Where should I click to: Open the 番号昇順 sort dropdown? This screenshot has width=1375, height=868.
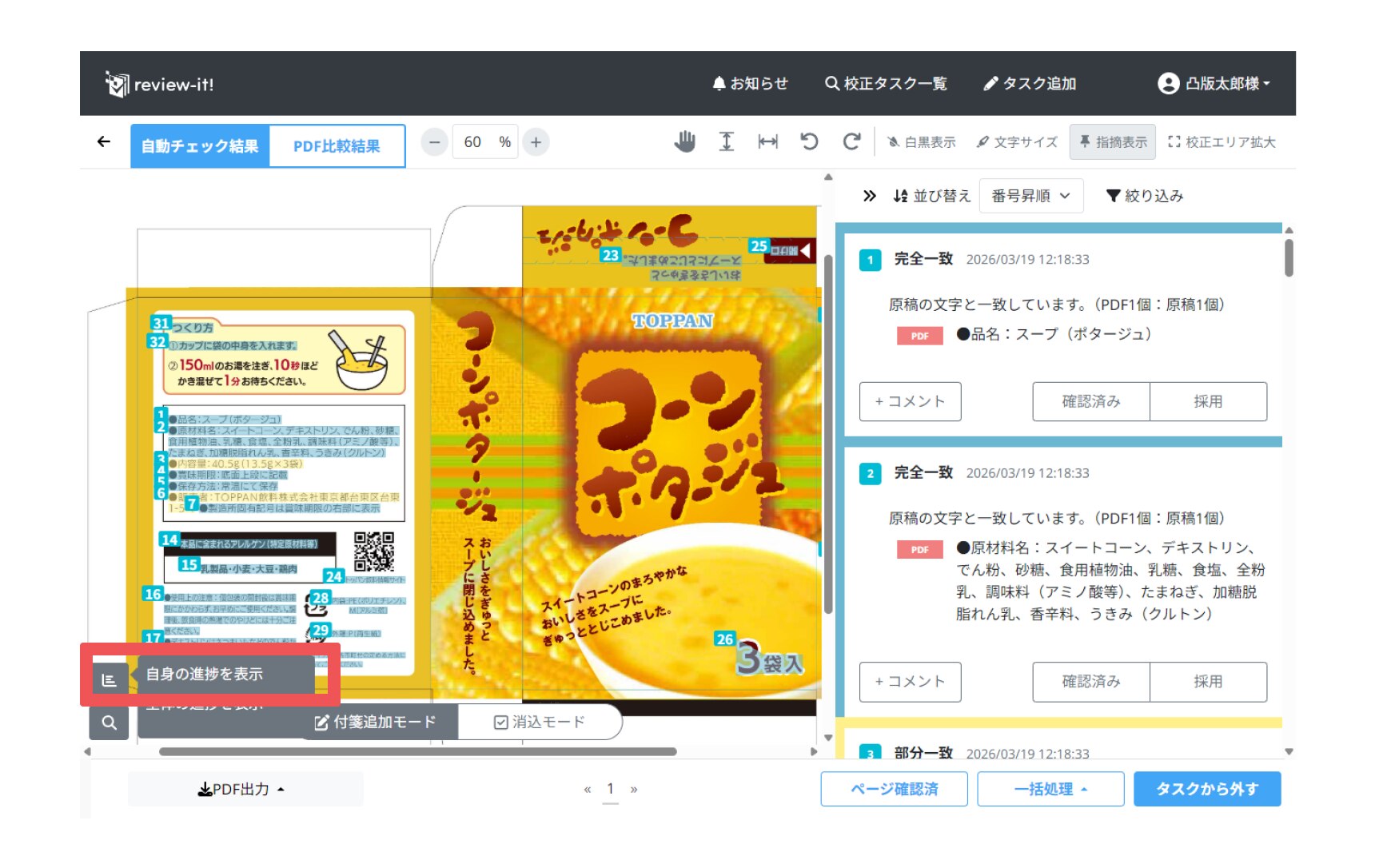(1030, 196)
